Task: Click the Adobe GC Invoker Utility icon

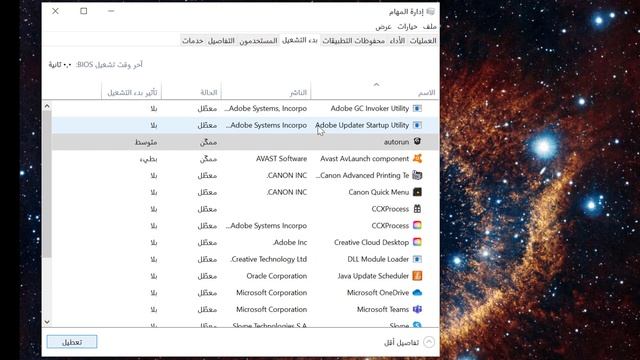Action: [417, 108]
